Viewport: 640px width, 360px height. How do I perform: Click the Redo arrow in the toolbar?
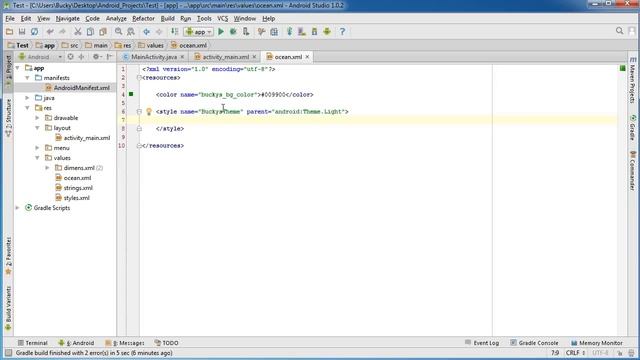point(62,31)
